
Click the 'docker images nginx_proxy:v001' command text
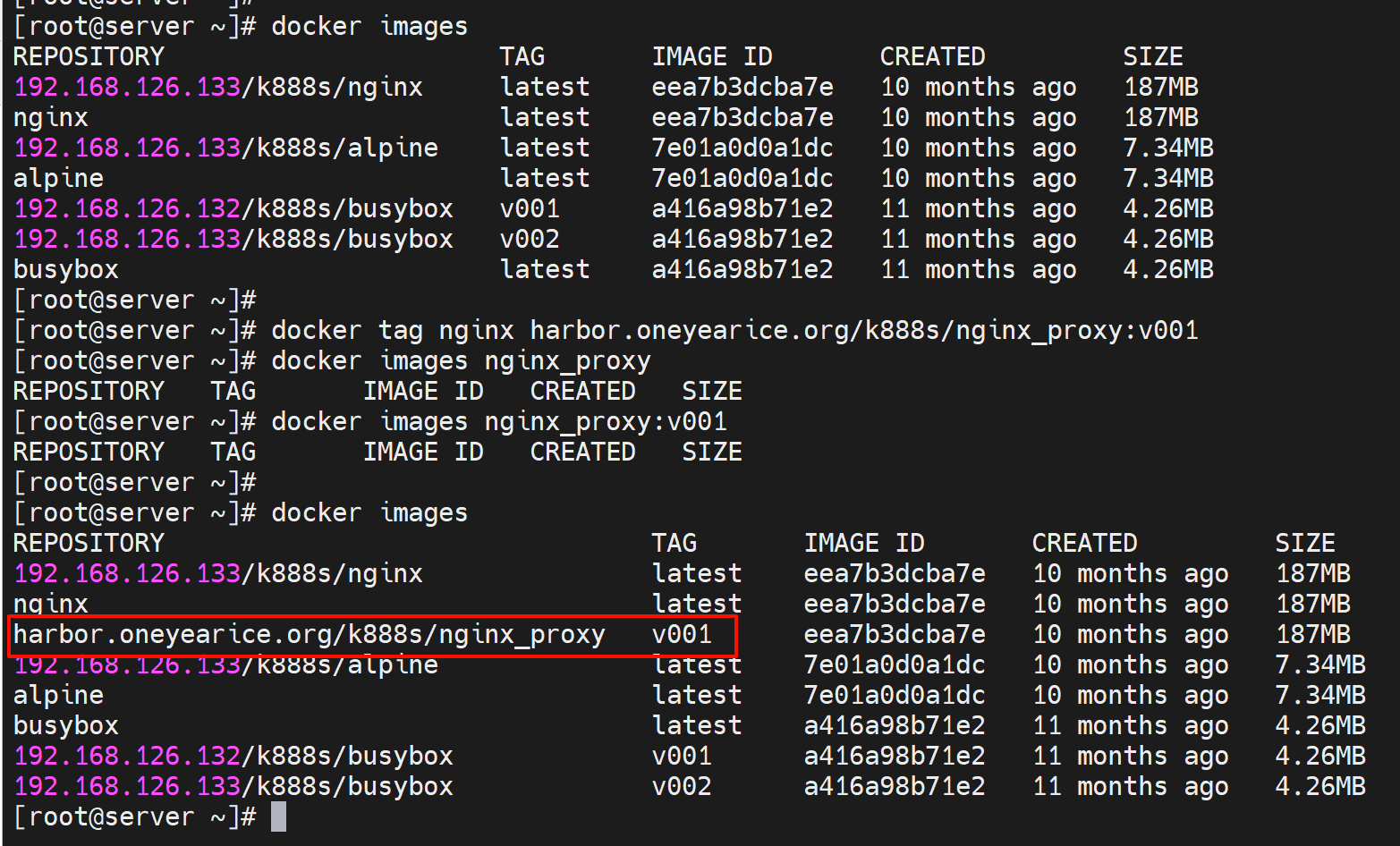click(498, 422)
